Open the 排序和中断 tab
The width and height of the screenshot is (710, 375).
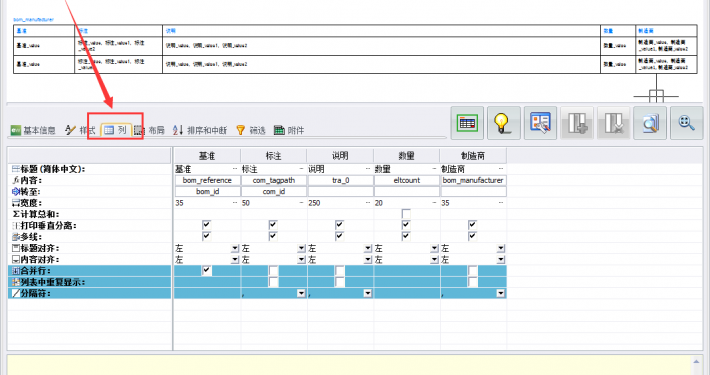coord(200,130)
